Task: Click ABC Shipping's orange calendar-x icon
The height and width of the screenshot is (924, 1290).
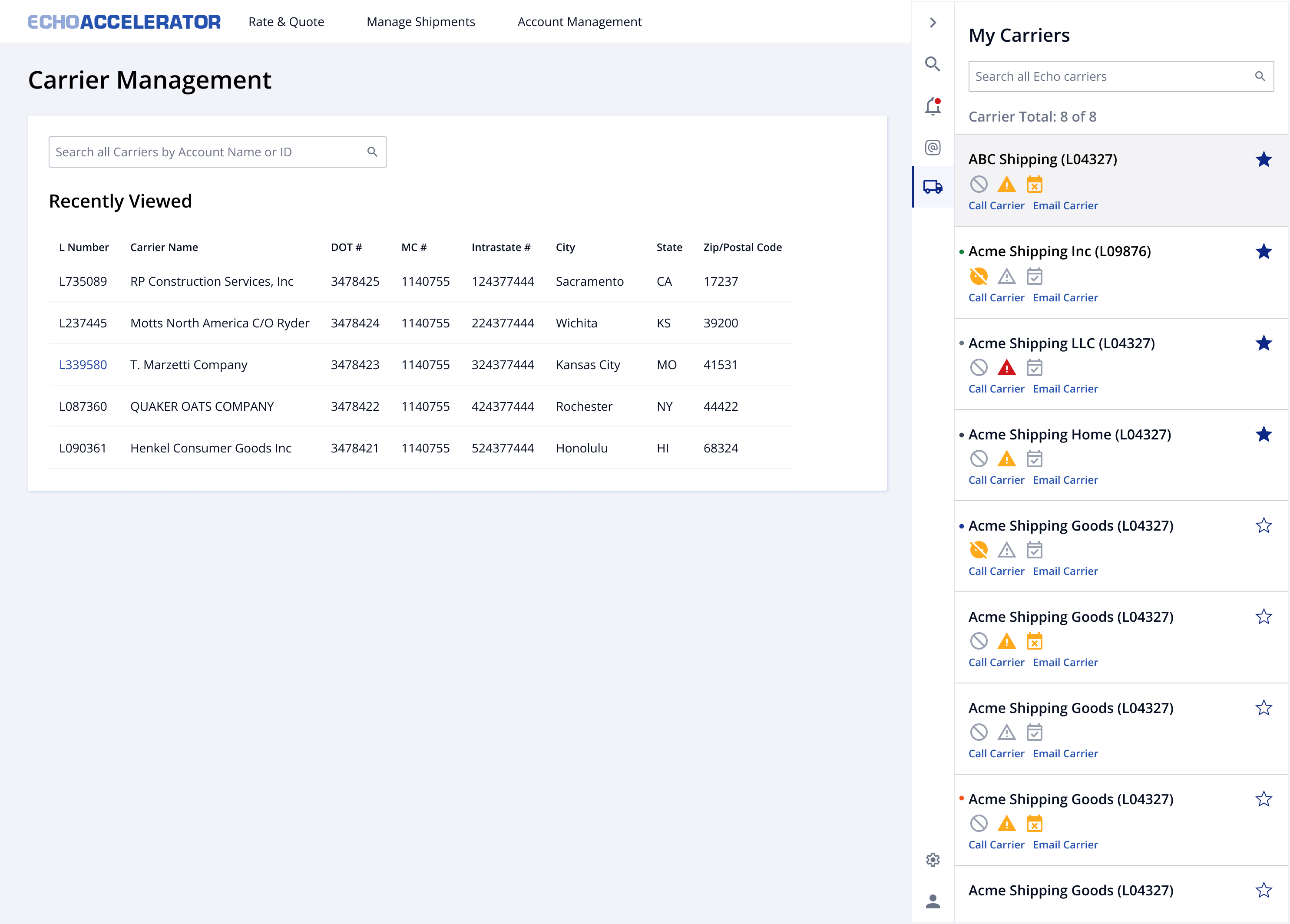Action: pos(1035,184)
